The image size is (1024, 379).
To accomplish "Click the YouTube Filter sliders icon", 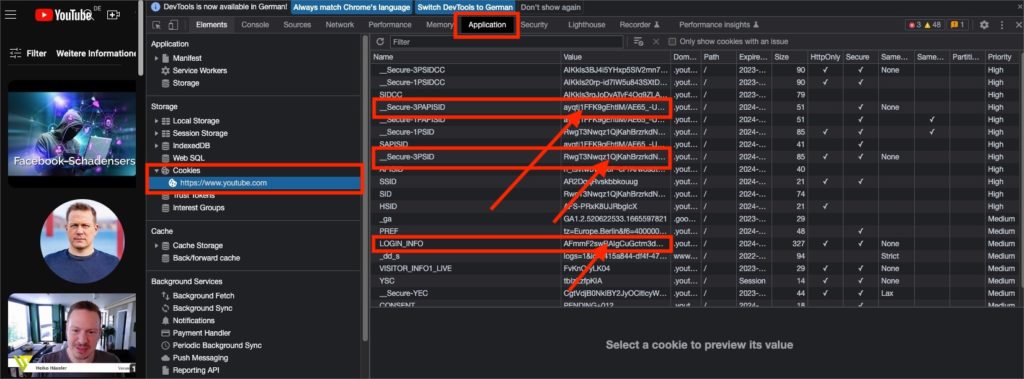I will pos(16,54).
